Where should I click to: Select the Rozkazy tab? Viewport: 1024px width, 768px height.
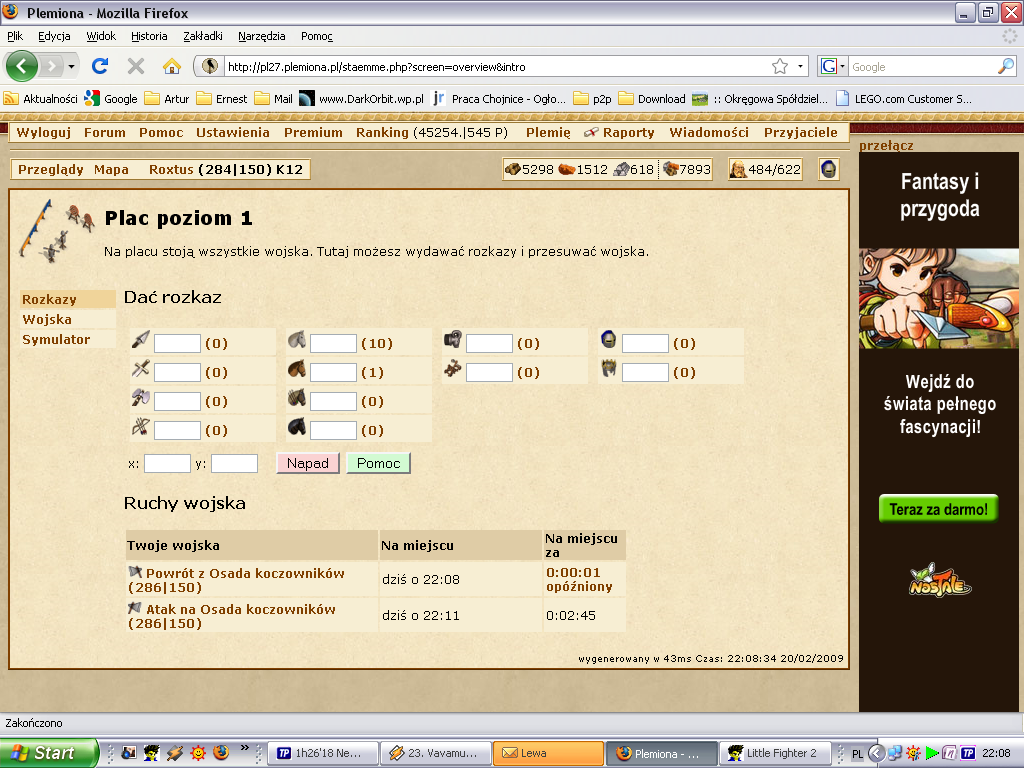[x=68, y=299]
